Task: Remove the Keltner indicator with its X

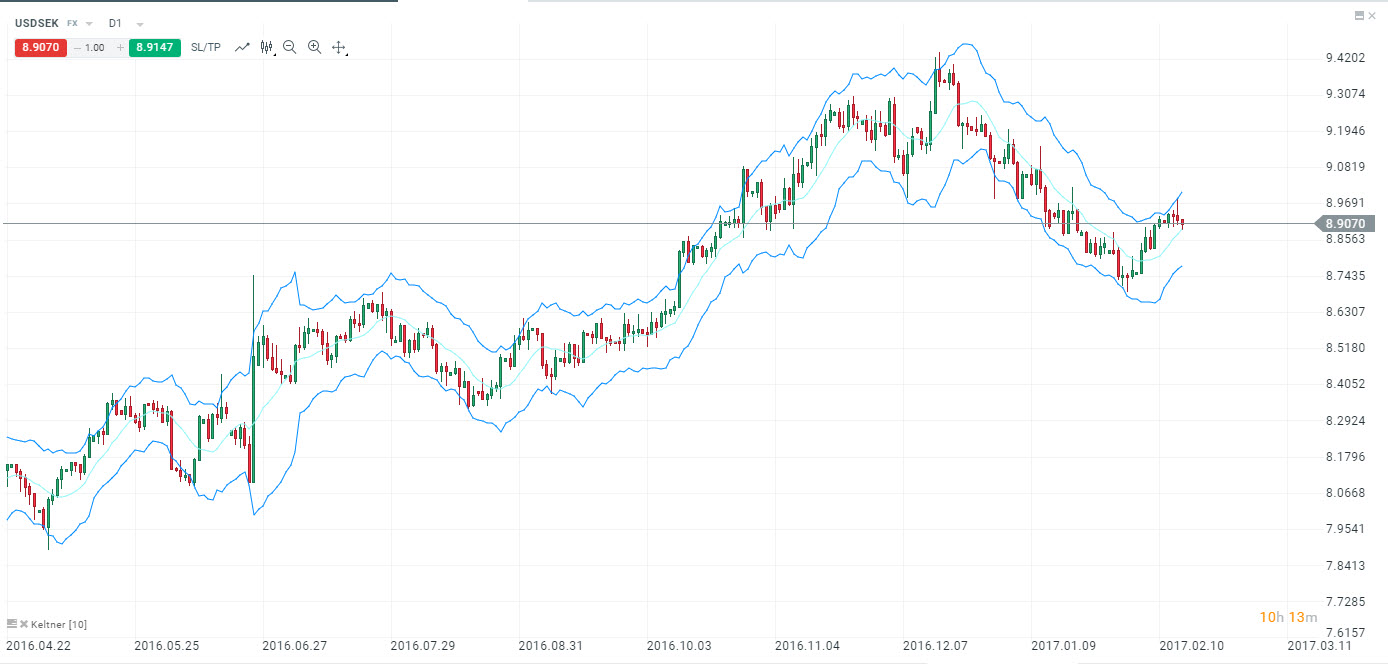Action: (24, 624)
